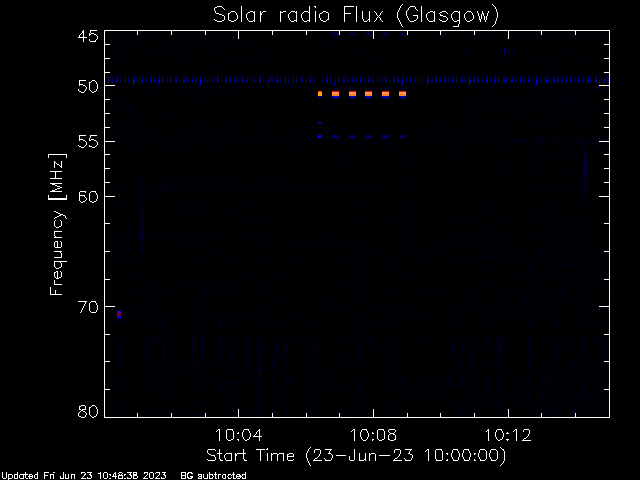
Task: Click the "45" frequency tick label
Action: click(x=88, y=36)
